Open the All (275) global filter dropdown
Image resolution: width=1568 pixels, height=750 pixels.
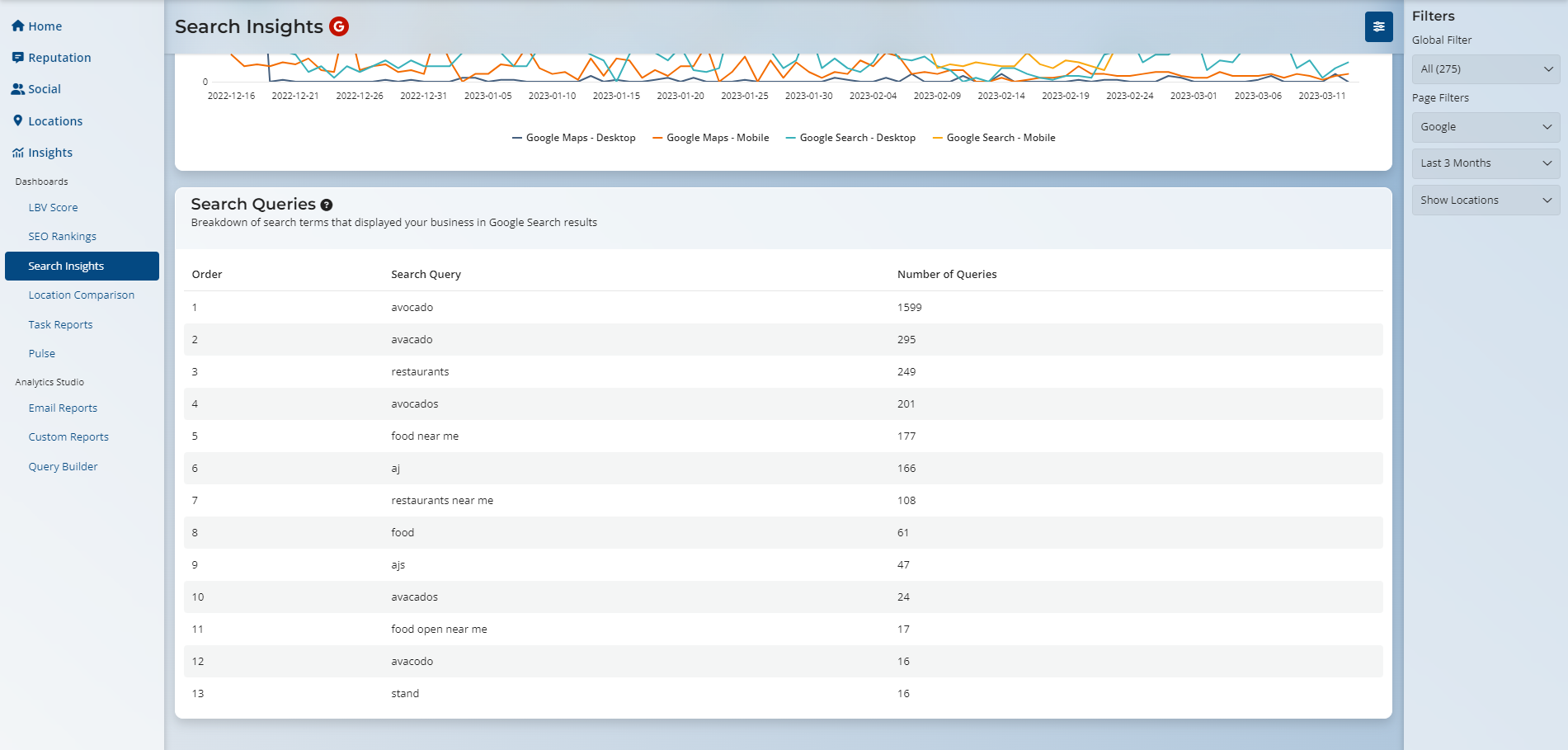pyautogui.click(x=1485, y=69)
